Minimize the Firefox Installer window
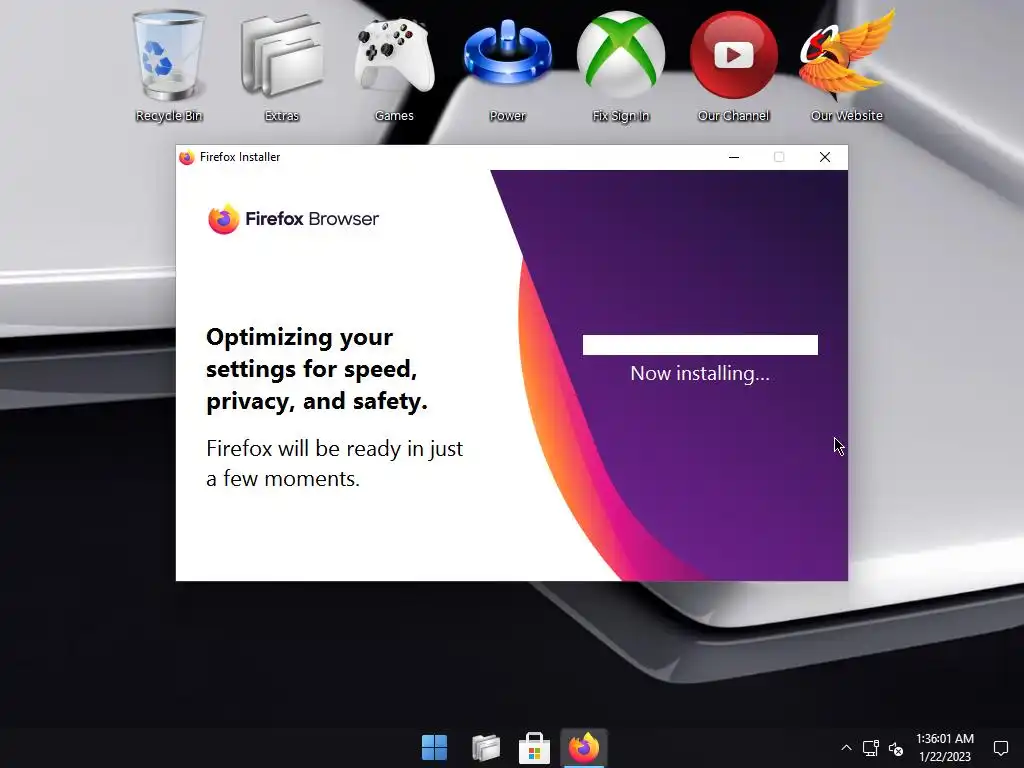Viewport: 1024px width, 768px height. pos(734,157)
